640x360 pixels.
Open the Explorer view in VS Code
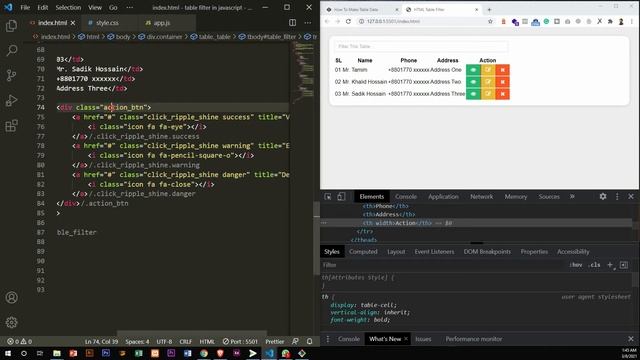pyautogui.click(x=11, y=26)
